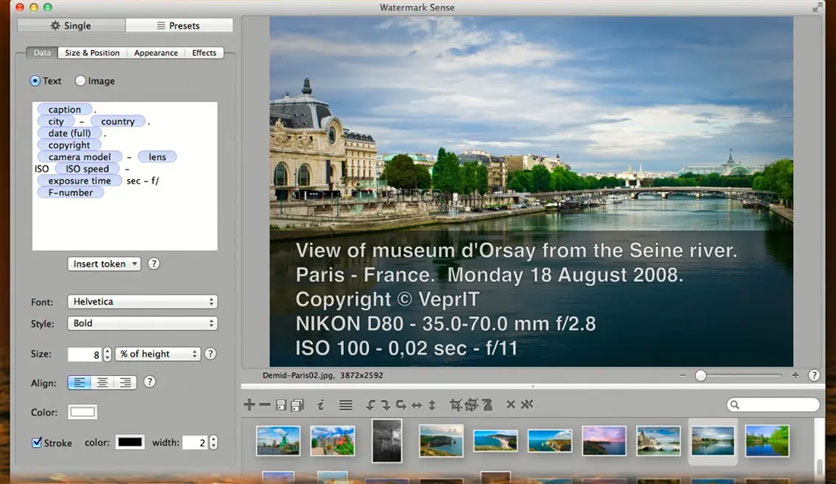Click the stroke width input field
This screenshot has width=836, height=484.
point(195,442)
